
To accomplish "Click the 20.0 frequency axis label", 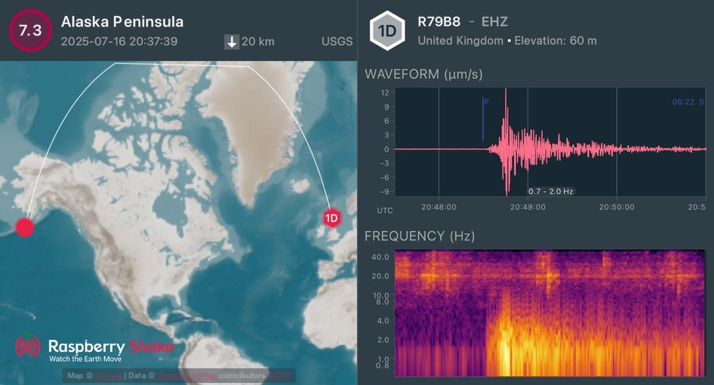I will tap(380, 276).
